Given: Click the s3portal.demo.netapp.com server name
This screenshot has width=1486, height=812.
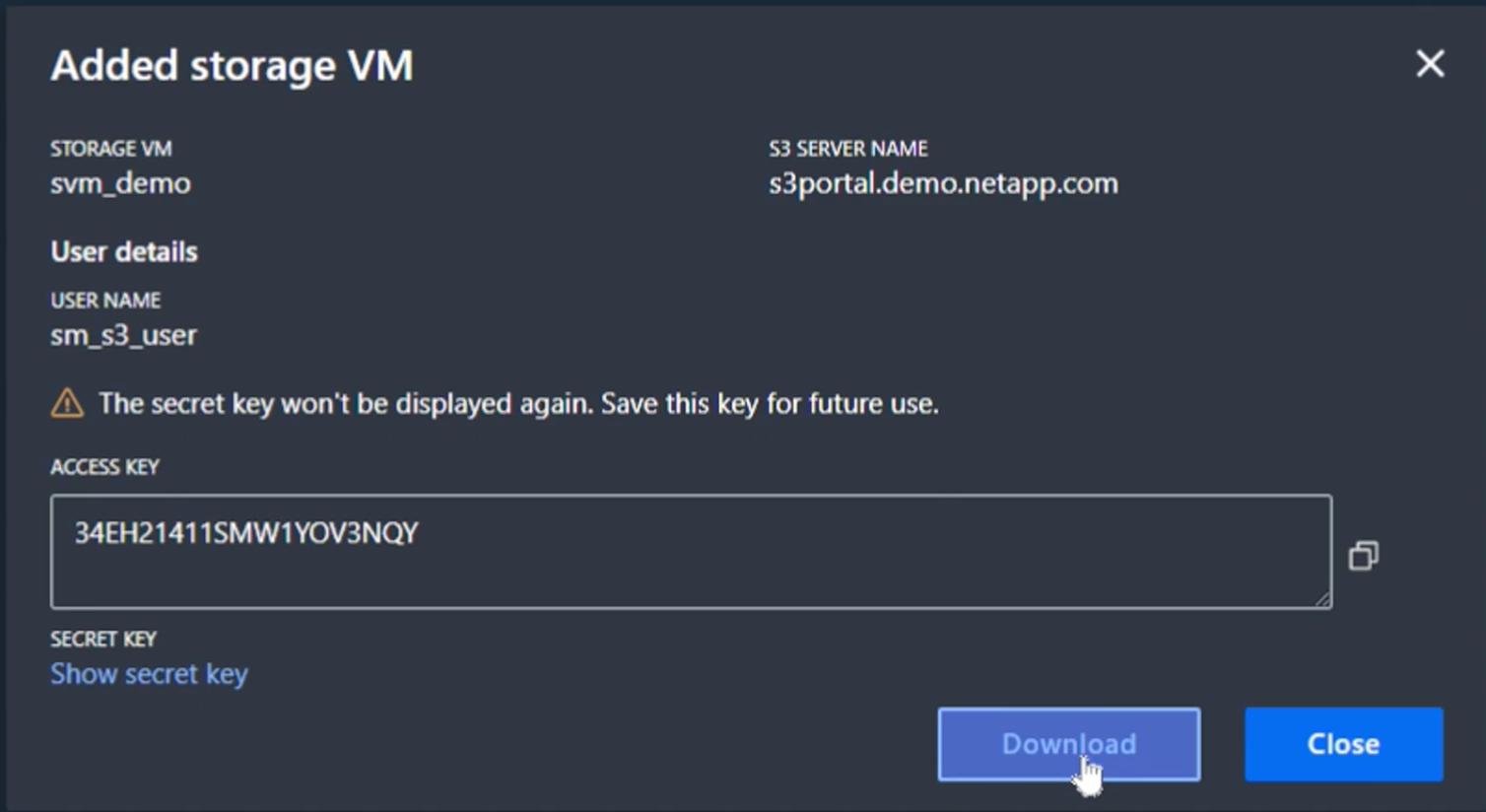Looking at the screenshot, I should click(x=943, y=183).
